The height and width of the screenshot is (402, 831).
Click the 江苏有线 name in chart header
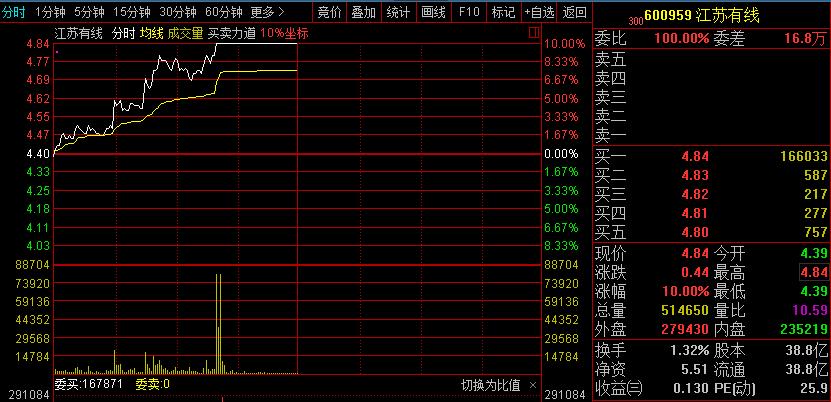click(x=78, y=34)
